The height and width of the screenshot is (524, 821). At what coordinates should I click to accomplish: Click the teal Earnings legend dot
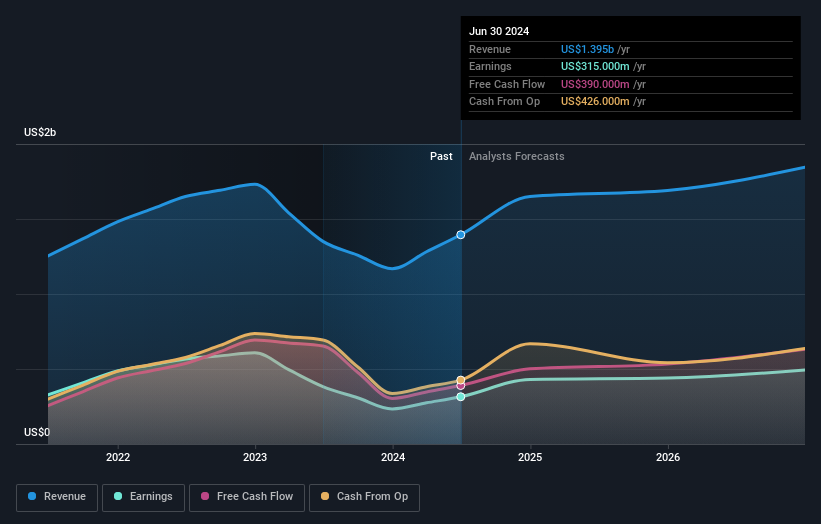click(x=118, y=496)
